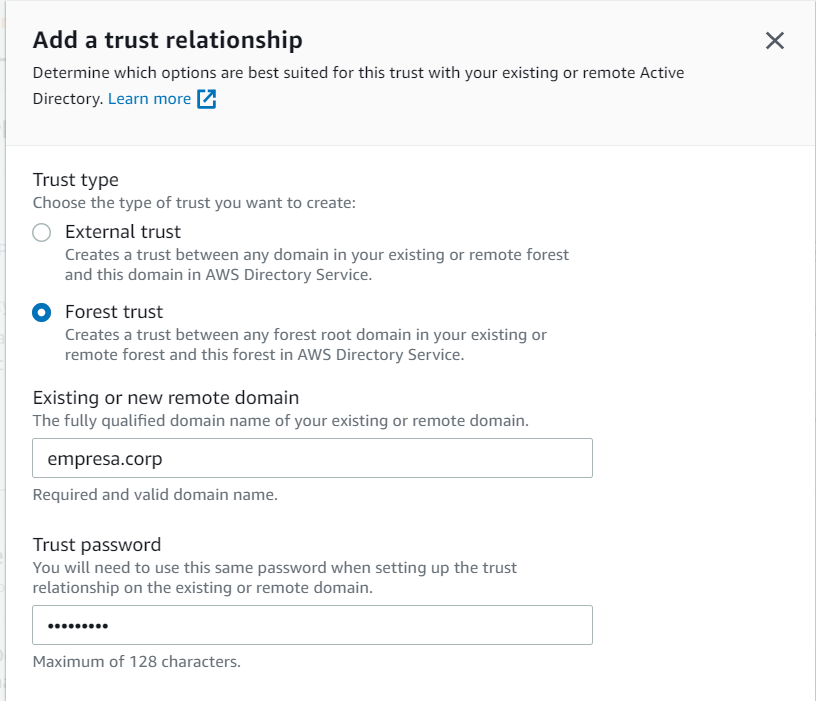Click the Add a trust relationship heading
Image resolution: width=816 pixels, height=701 pixels.
pos(168,41)
